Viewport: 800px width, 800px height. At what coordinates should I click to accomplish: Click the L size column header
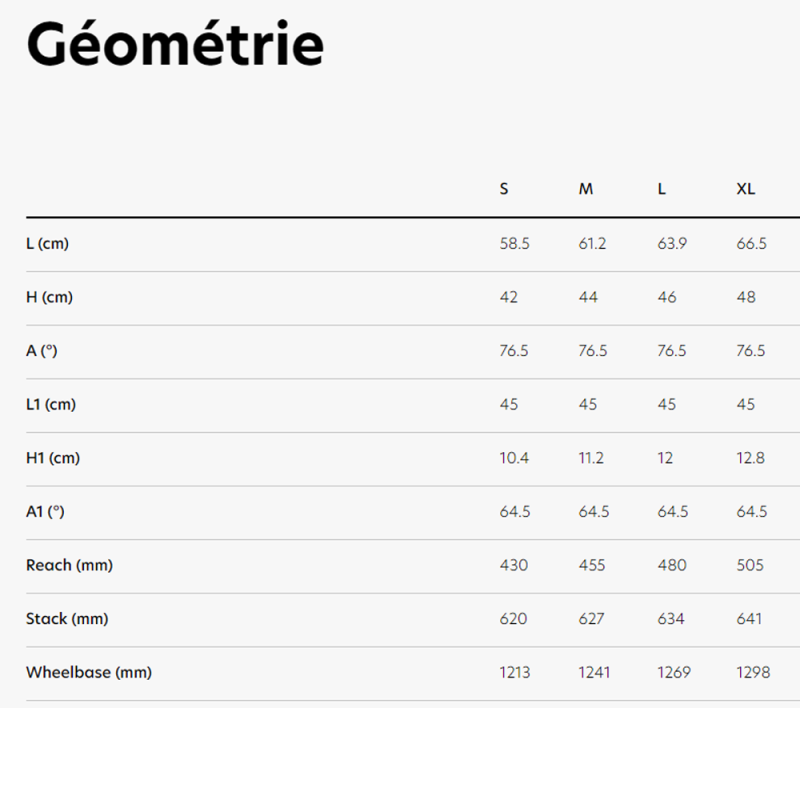click(662, 189)
